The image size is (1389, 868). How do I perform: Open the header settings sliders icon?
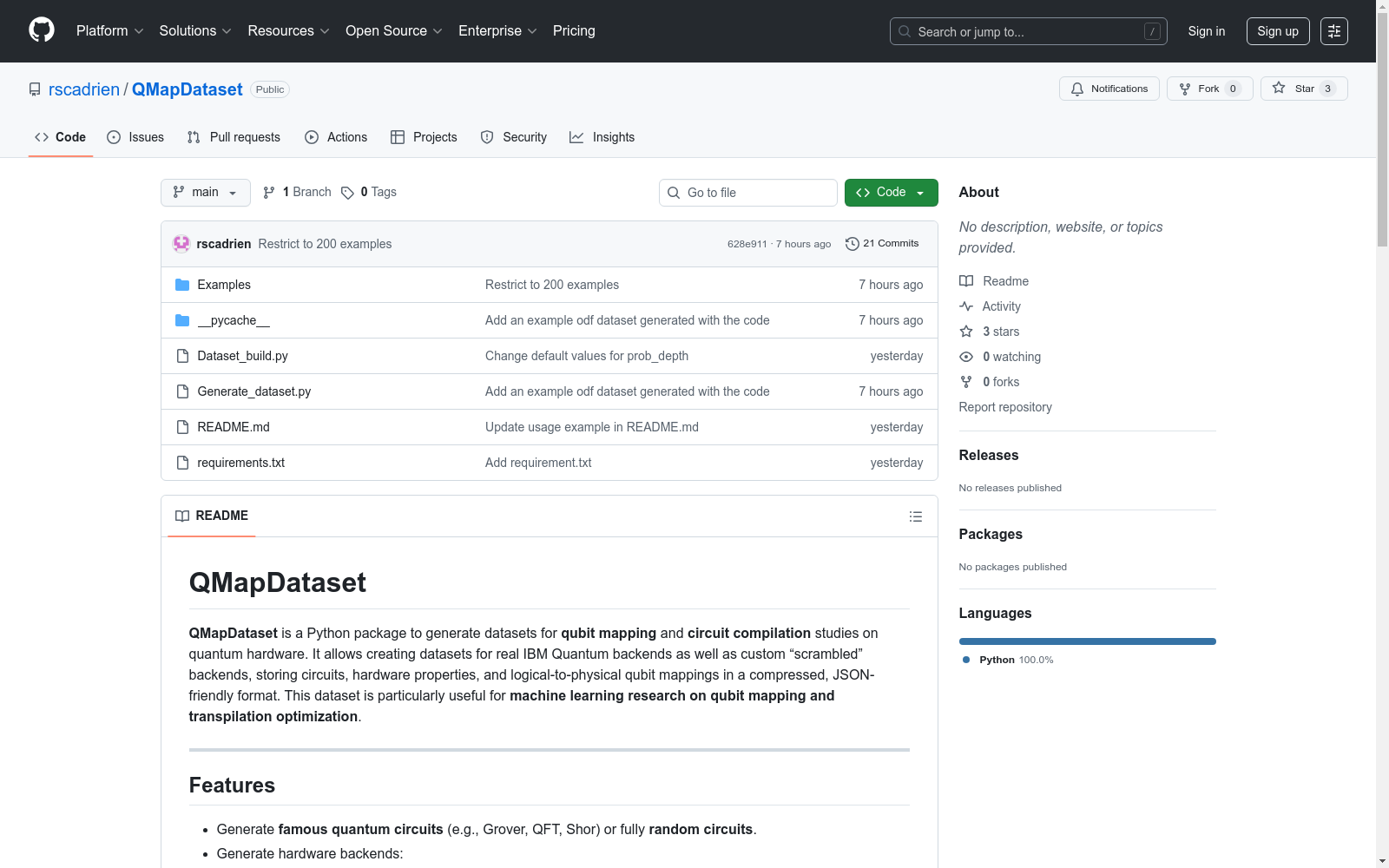(x=1334, y=31)
